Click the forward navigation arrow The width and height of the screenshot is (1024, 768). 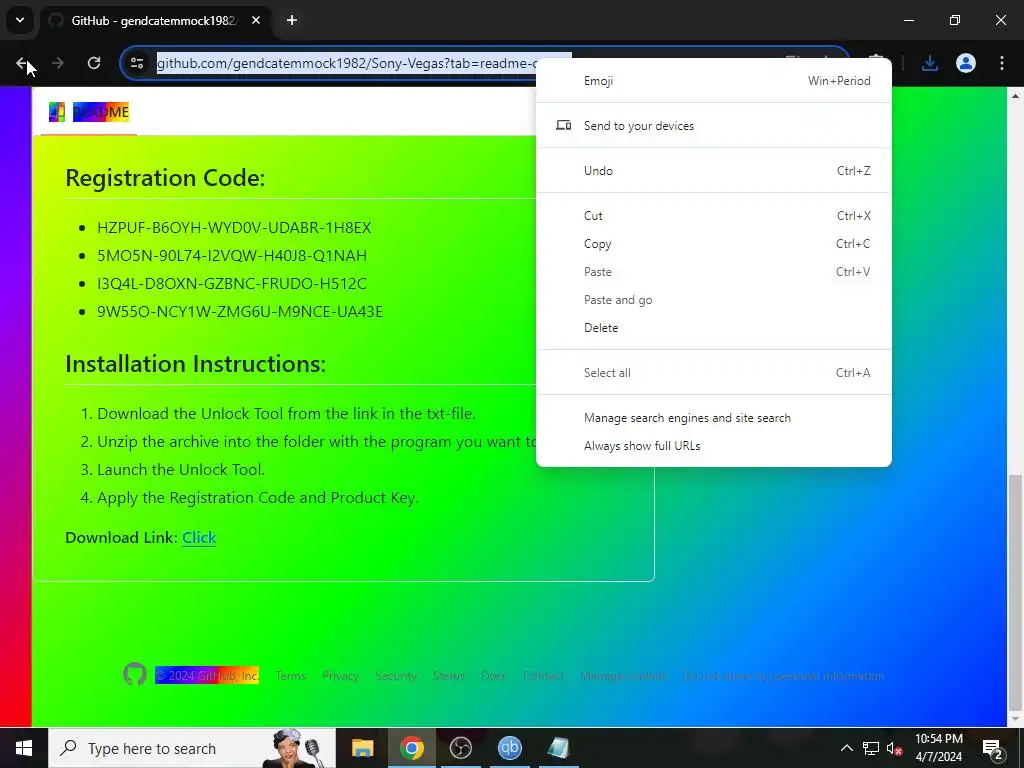(x=58, y=63)
